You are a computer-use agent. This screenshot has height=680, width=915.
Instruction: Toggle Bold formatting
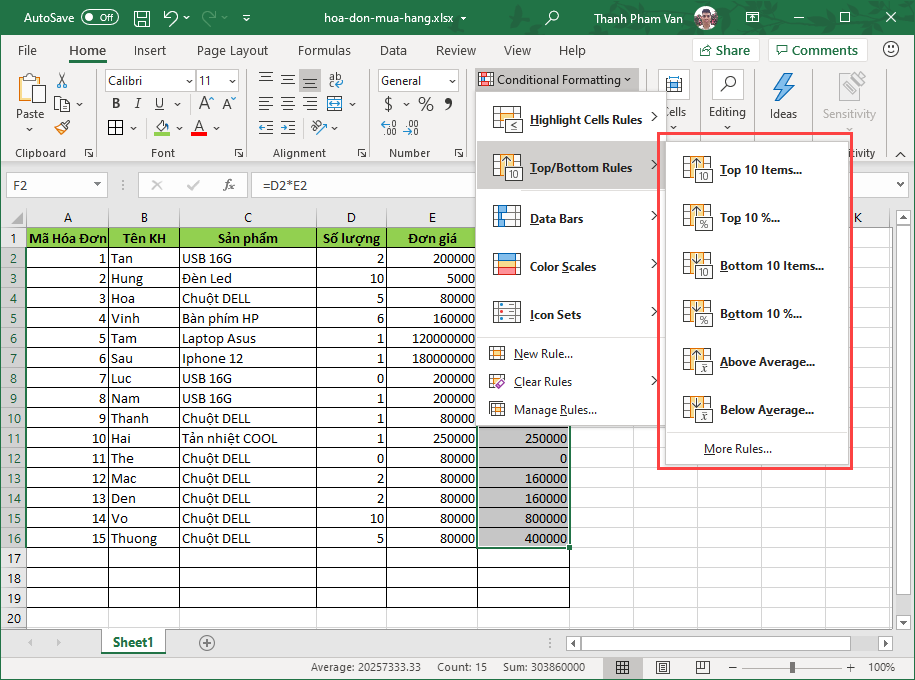pyautogui.click(x=116, y=104)
